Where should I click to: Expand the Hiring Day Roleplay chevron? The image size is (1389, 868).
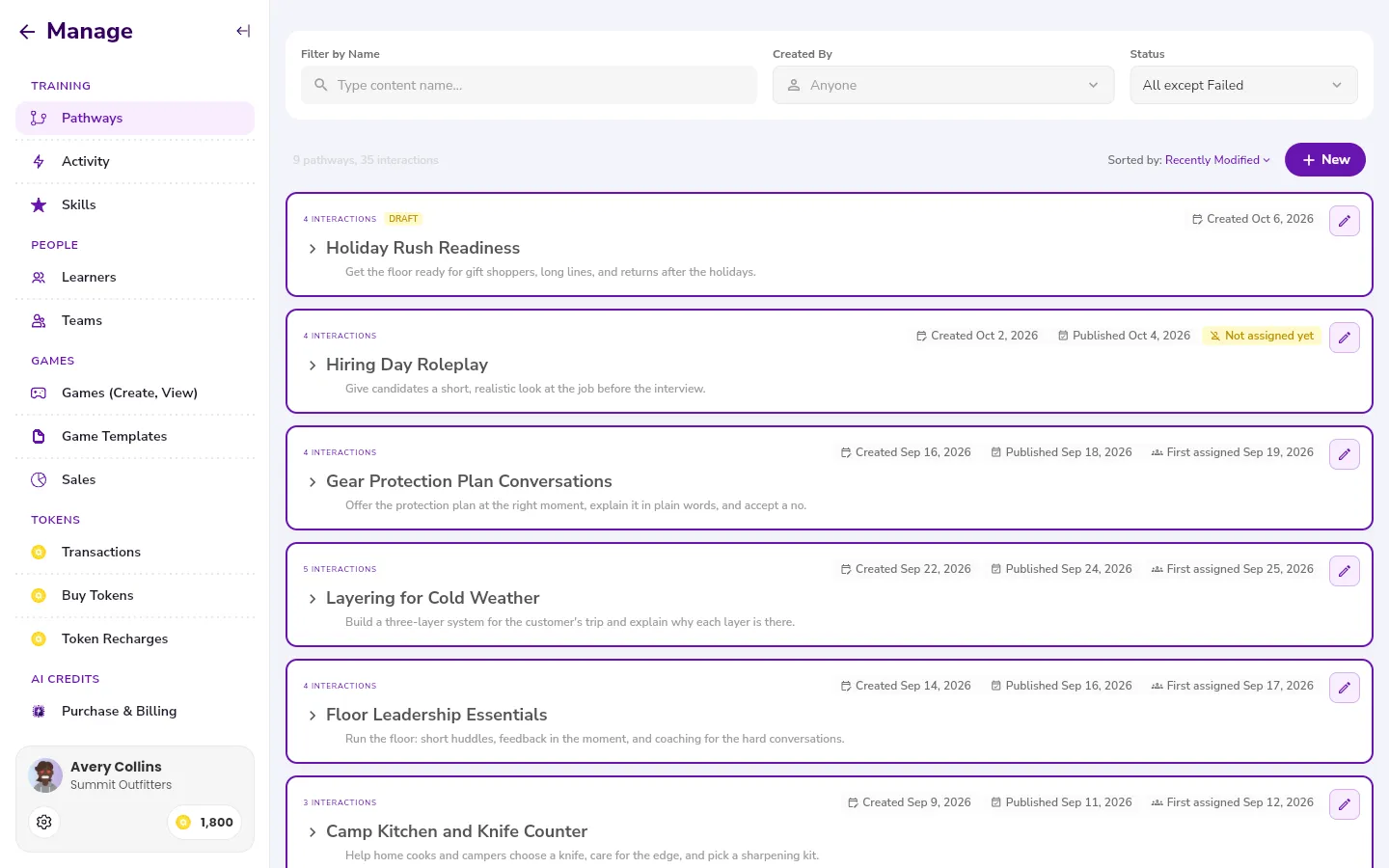(x=313, y=366)
